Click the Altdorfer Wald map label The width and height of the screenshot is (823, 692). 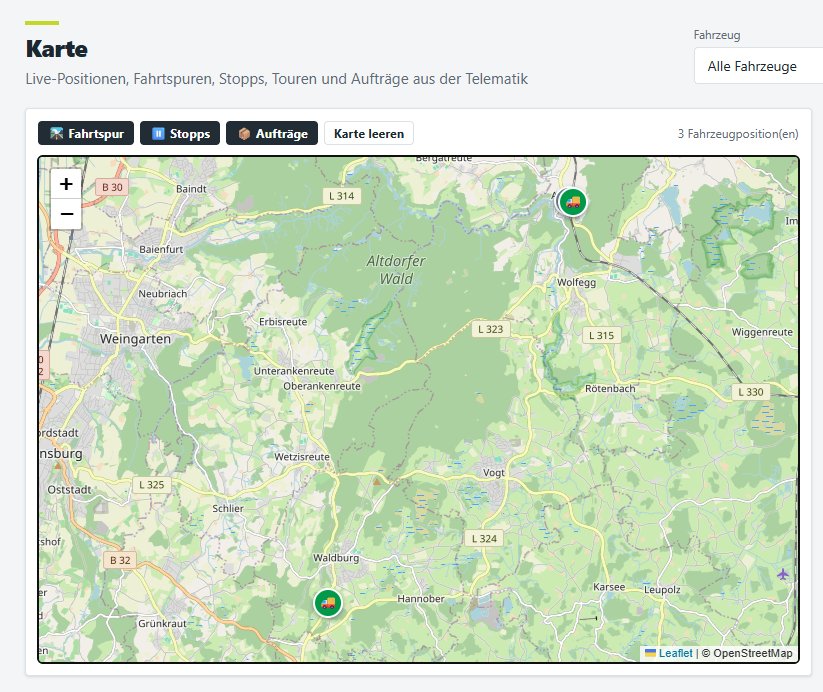[x=396, y=270]
